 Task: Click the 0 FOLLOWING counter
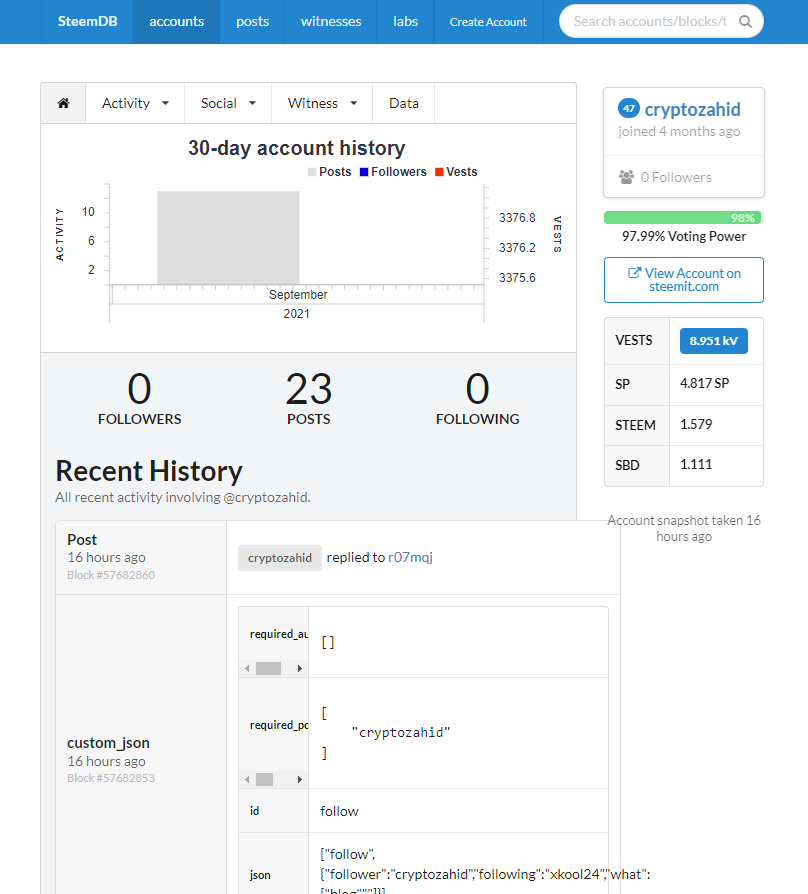click(477, 399)
